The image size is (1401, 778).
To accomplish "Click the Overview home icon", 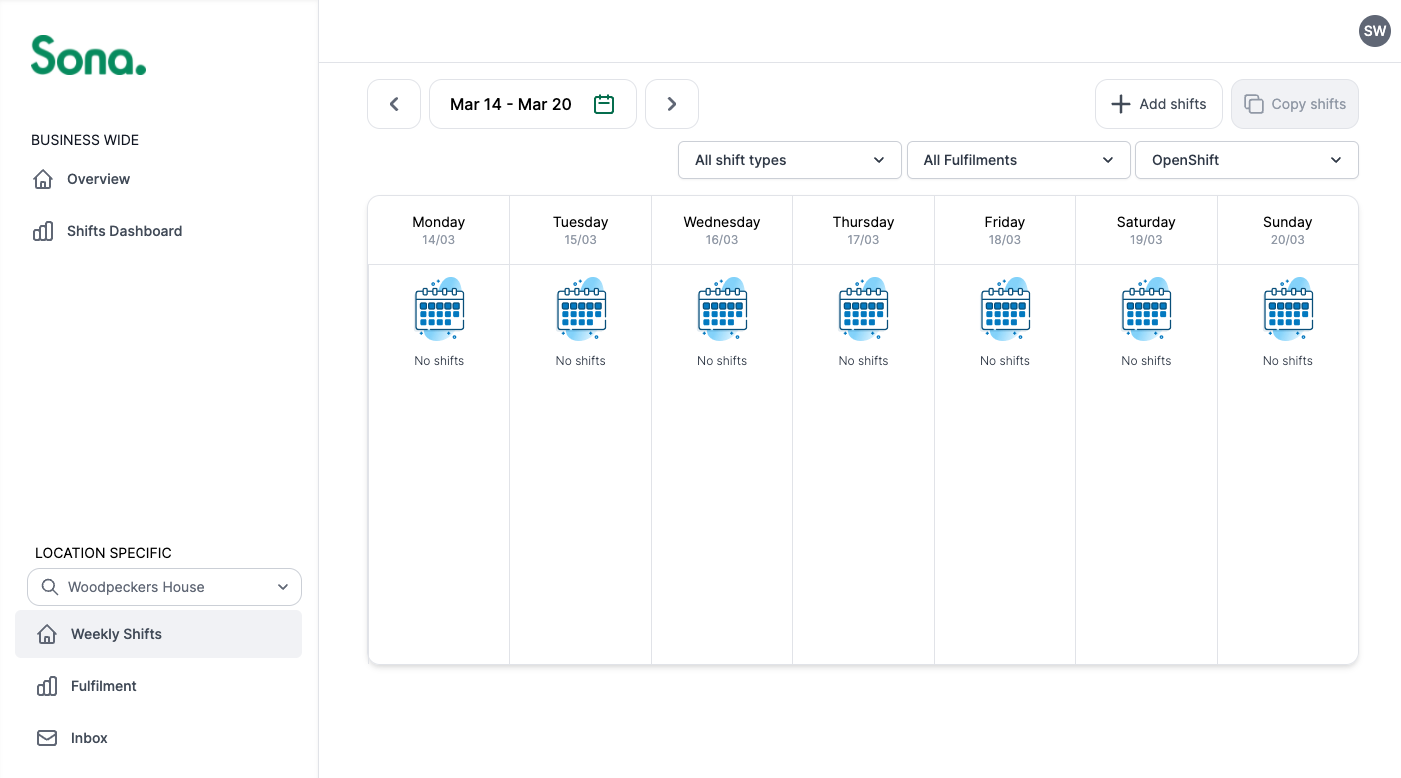I will tap(43, 179).
